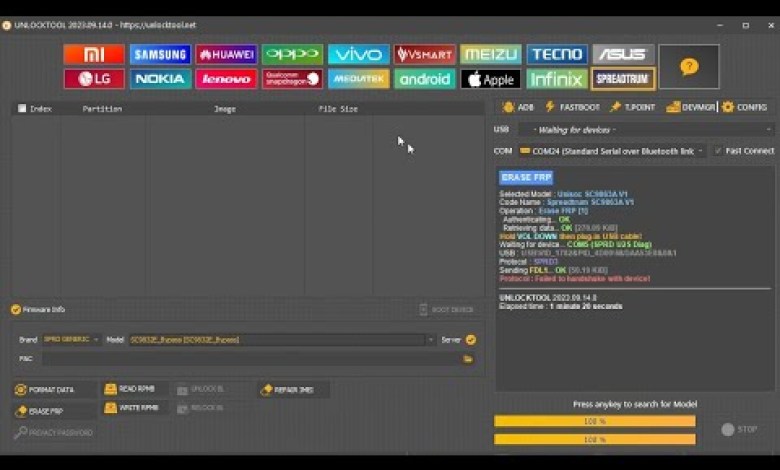Browse for PAC file via folder icon
The image size is (780, 470).
pyautogui.click(x=468, y=359)
